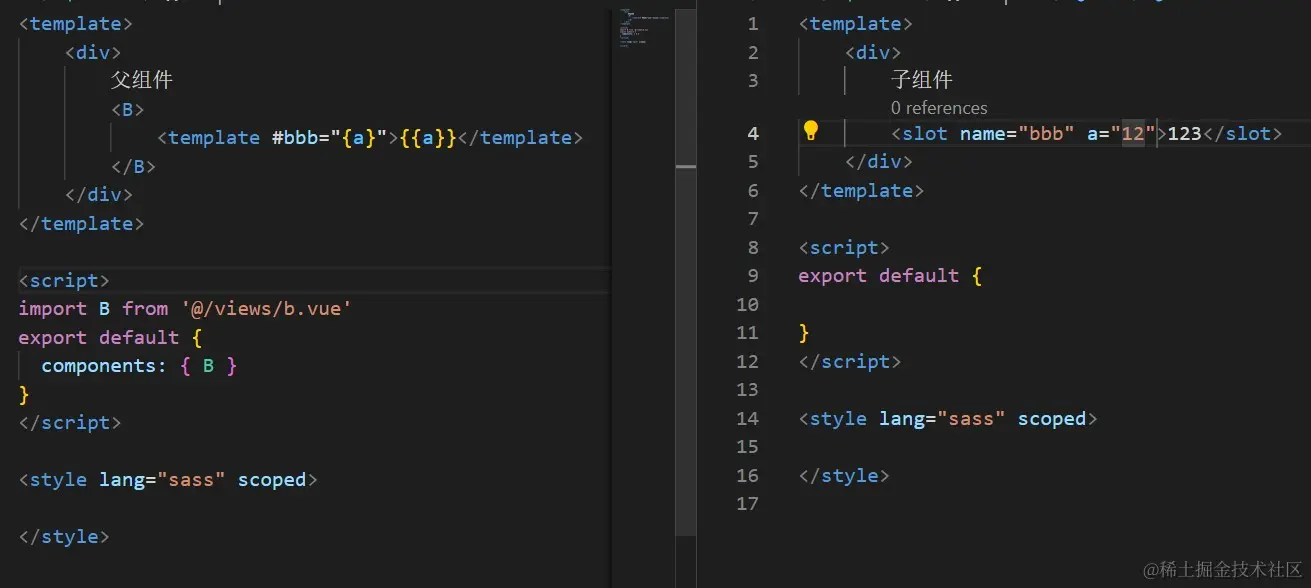This screenshot has width=1311, height=588.
Task: Click the opening '<div>' on line 2
Action: pyautogui.click(x=873, y=52)
